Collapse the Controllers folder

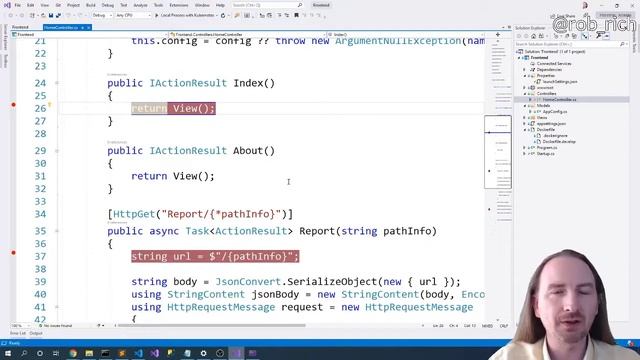[524, 94]
